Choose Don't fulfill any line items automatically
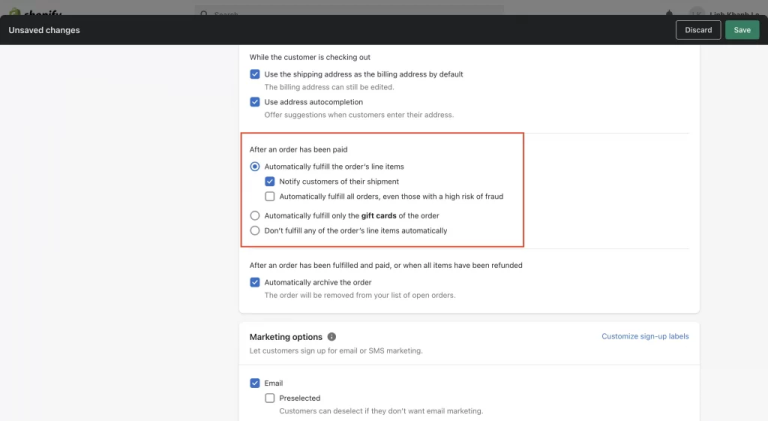The height and width of the screenshot is (421, 768). coord(255,231)
